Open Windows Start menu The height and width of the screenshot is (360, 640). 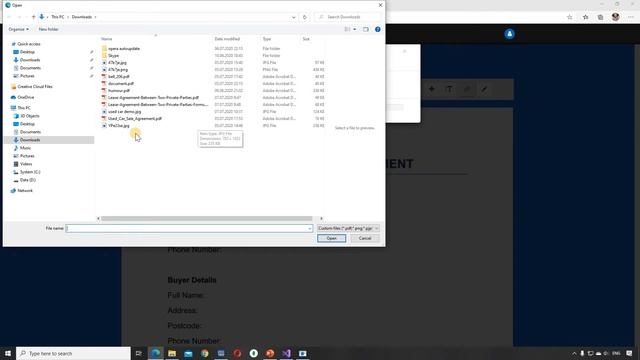point(8,353)
